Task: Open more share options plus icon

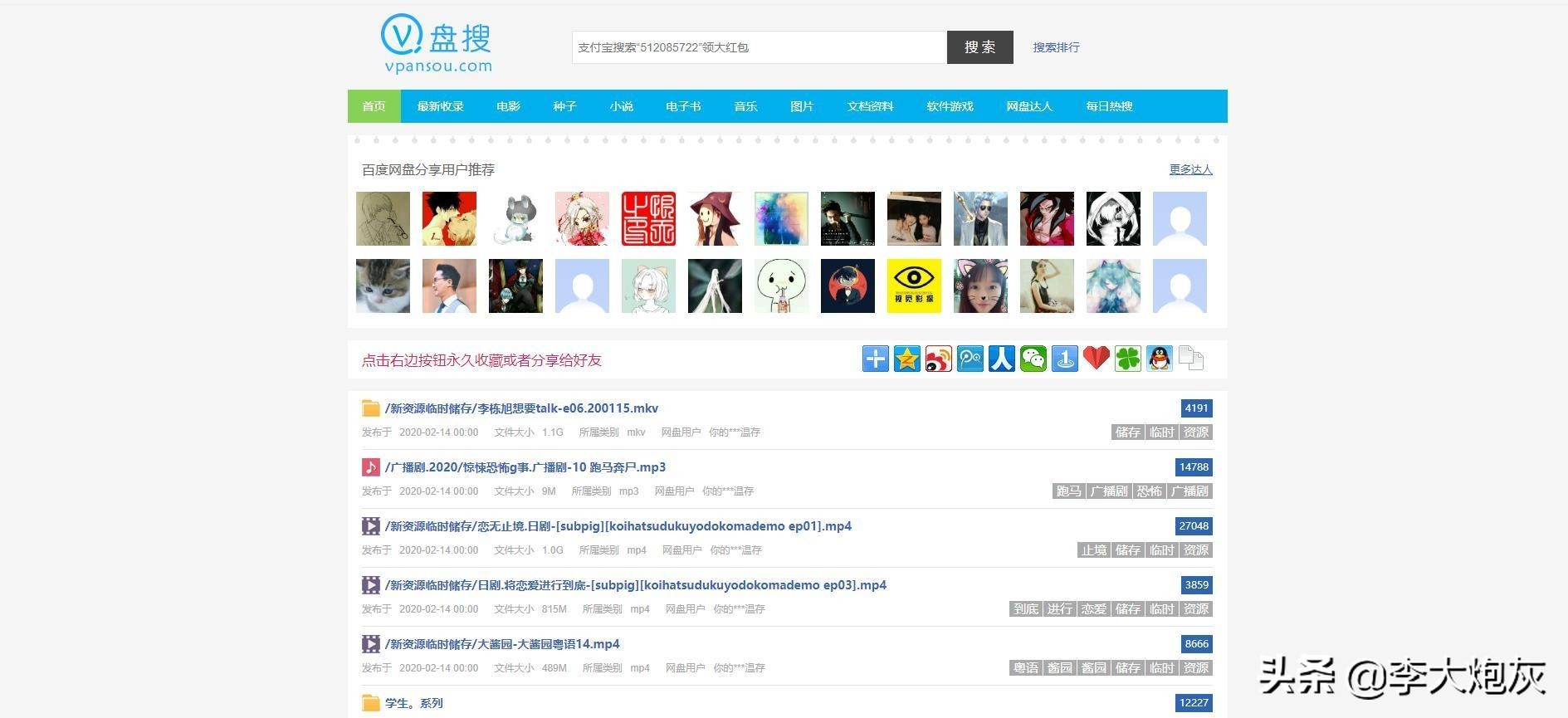Action: (875, 359)
